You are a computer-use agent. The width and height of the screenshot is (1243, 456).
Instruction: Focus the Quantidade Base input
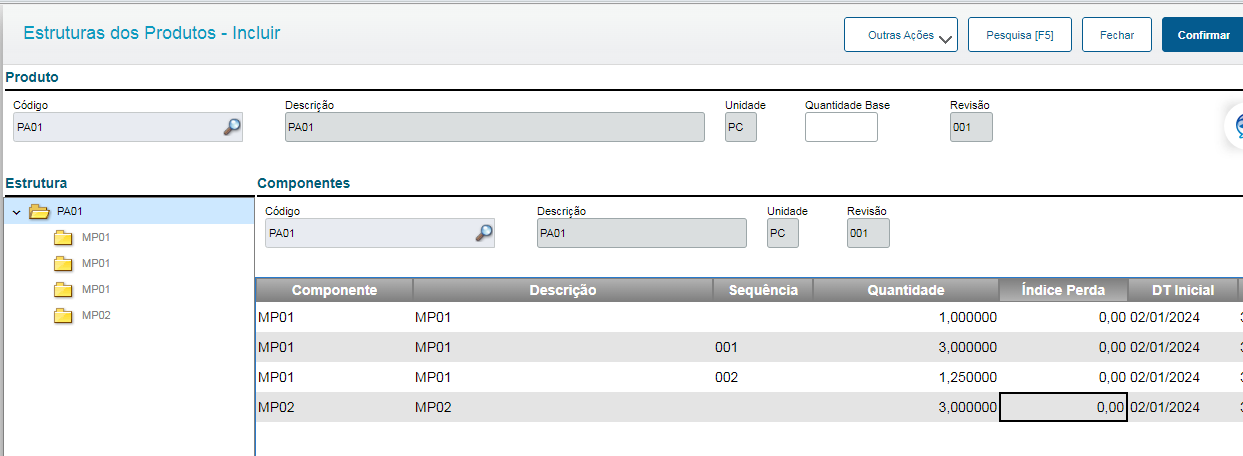[x=841, y=127]
